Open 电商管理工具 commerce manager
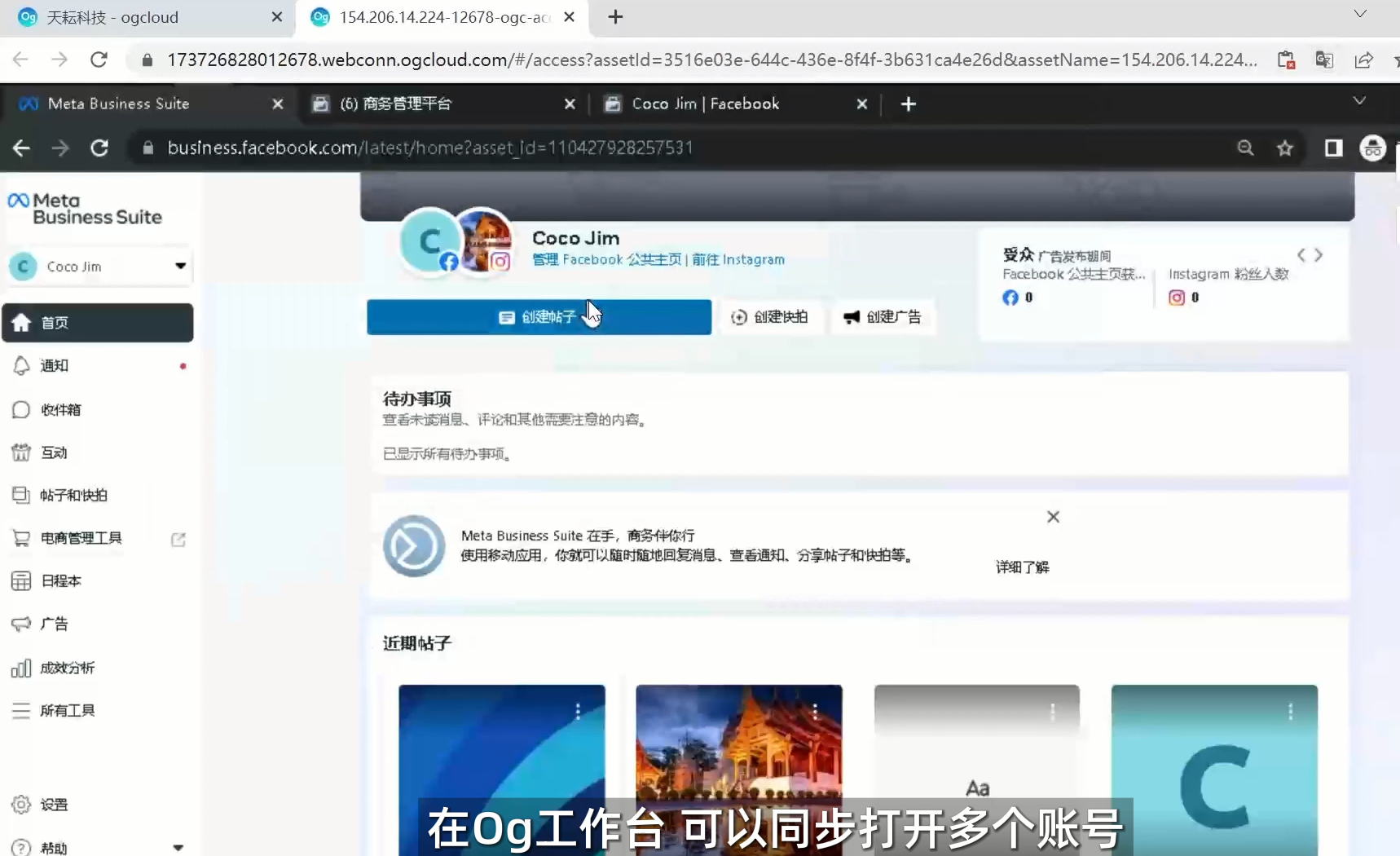Screen dimensions: 1400x856 pos(81,538)
